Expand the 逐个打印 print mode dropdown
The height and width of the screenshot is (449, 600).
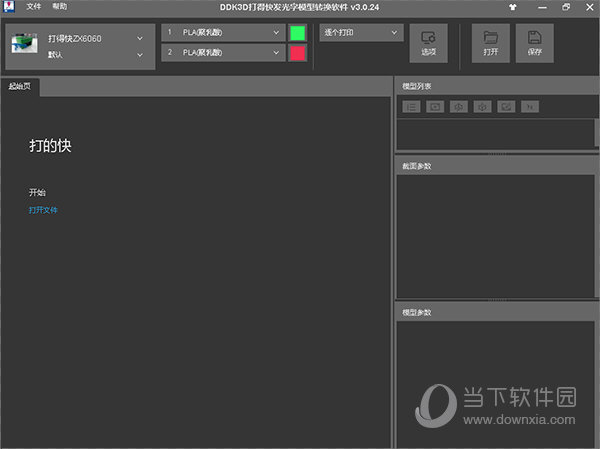395,32
